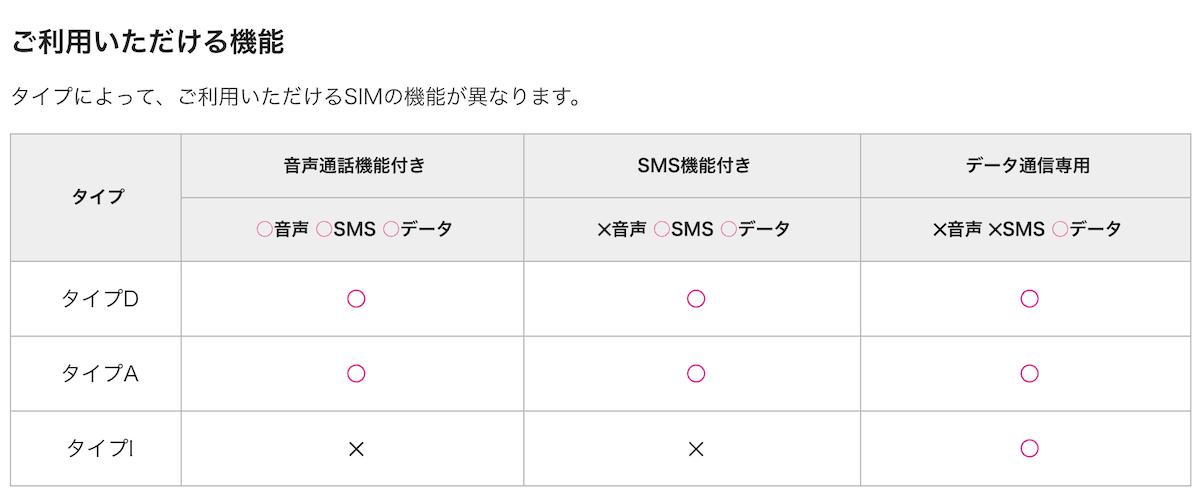
Task: Click the ×音声 ×SMS ○データ feature summary
Action: pos(1027,229)
